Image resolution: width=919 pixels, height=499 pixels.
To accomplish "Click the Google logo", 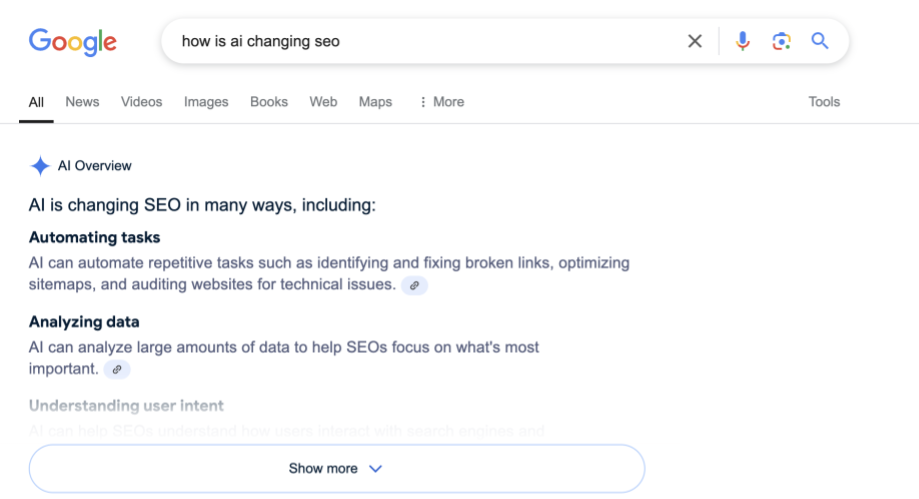I will click(x=72, y=41).
